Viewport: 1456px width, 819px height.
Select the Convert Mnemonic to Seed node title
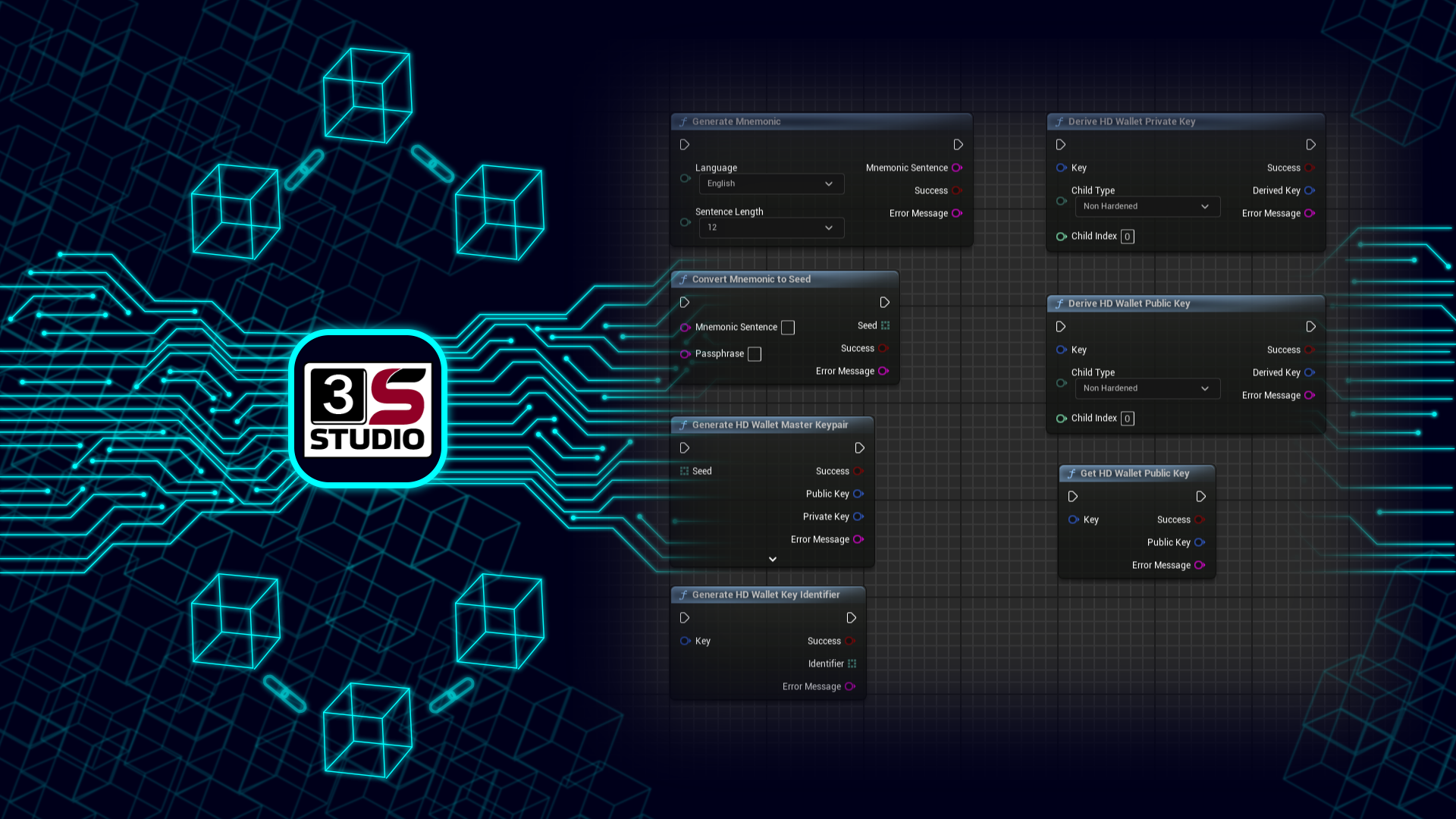(x=752, y=279)
